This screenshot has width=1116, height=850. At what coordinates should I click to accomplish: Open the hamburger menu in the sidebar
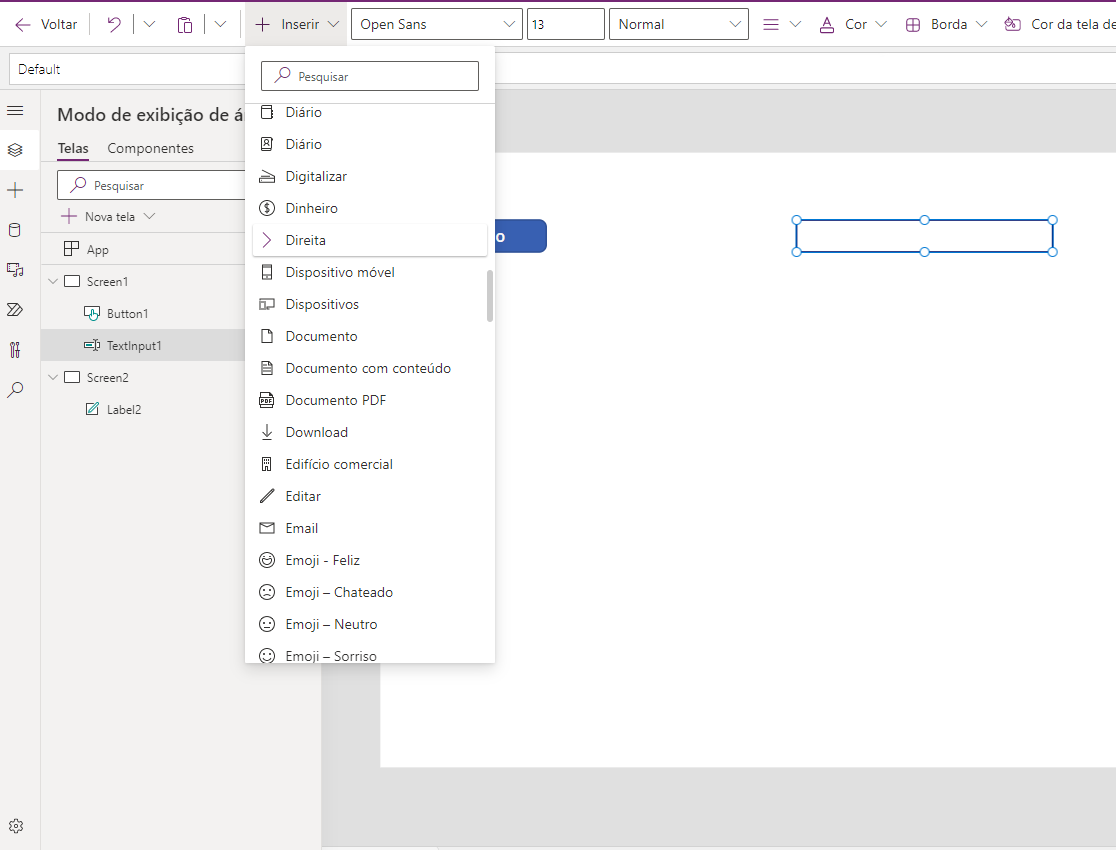[15, 110]
